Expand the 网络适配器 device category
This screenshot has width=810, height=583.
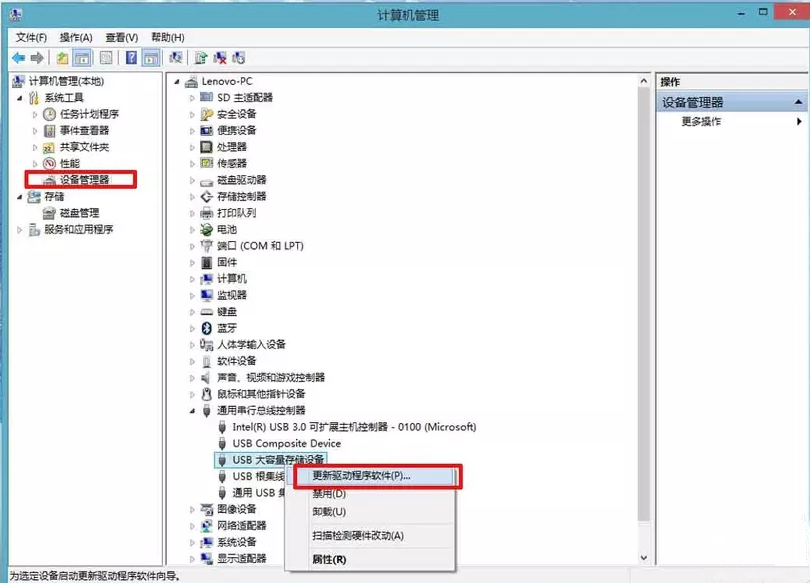coord(192,525)
